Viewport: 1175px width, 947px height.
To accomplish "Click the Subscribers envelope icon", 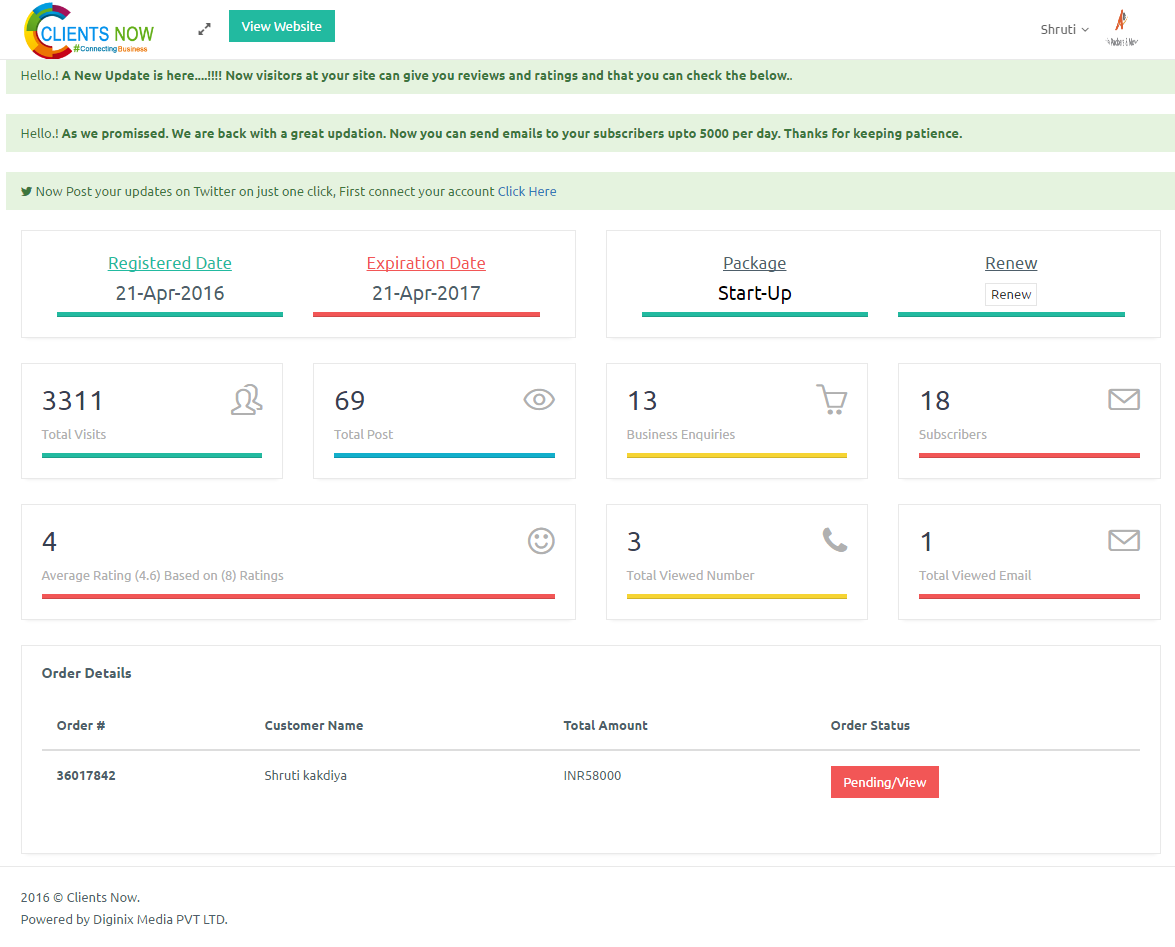I will (1124, 399).
